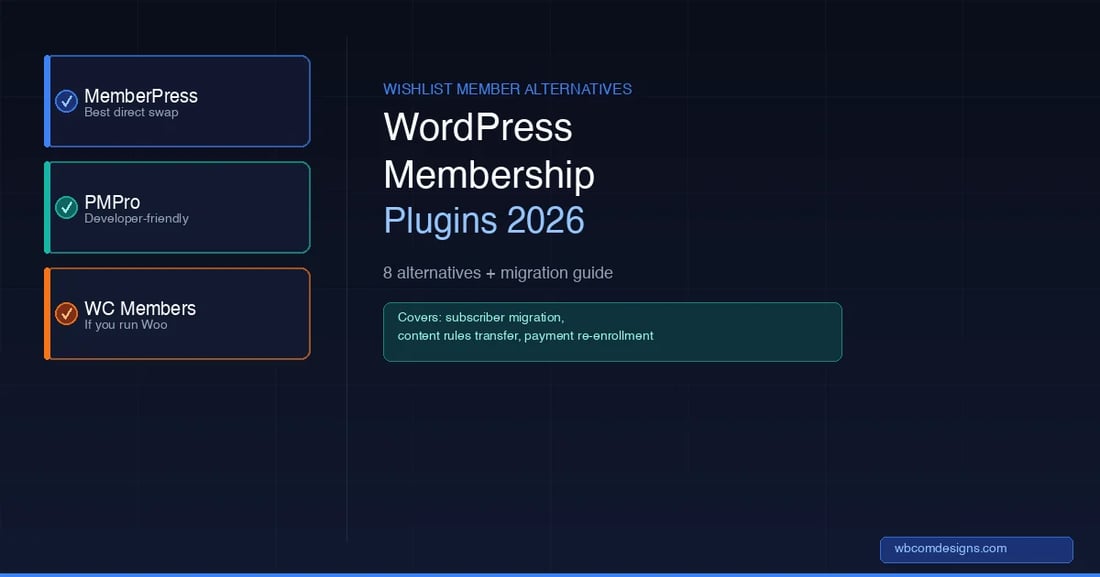Click the 'Best direct swap' subtitle
1100x577 pixels.
(x=131, y=112)
